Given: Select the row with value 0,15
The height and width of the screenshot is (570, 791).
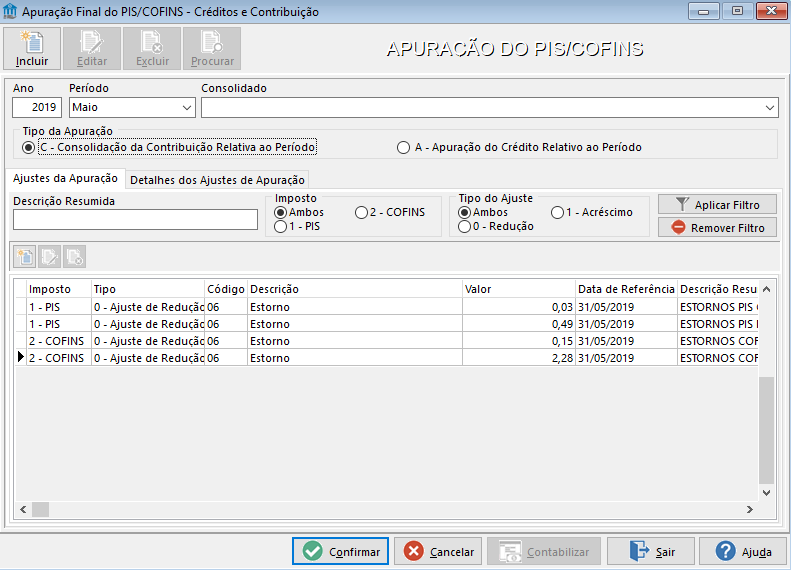Looking at the screenshot, I should 386,341.
